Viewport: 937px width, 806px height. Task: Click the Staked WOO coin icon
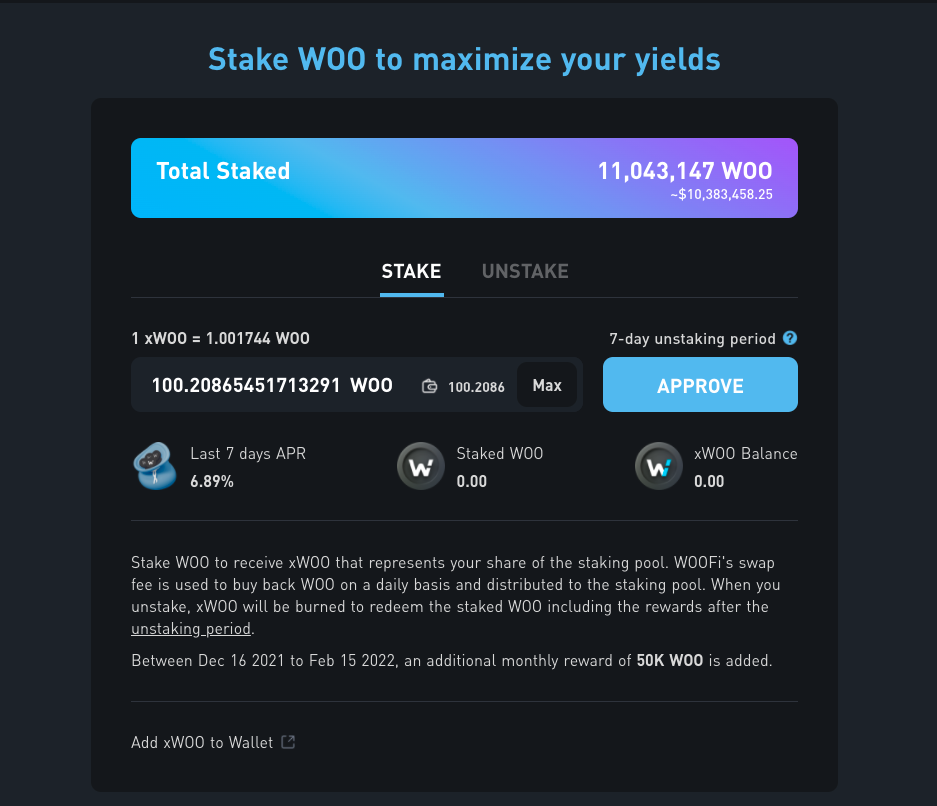pos(421,466)
